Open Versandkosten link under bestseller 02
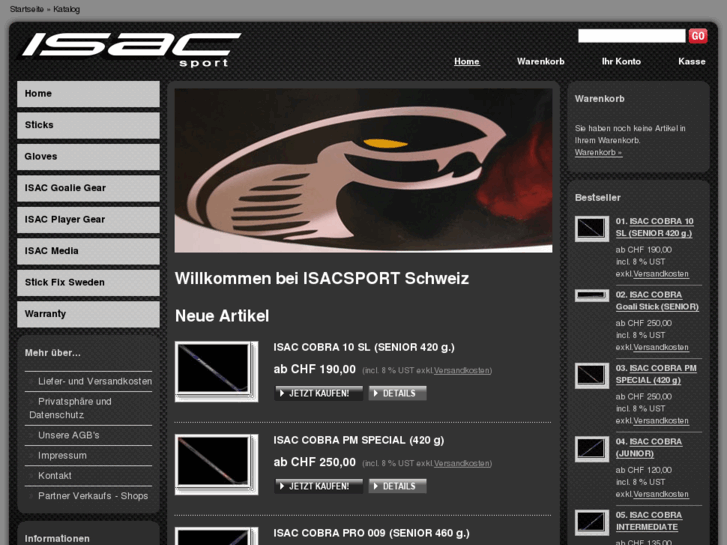Screen dimensions: 727x545 click(x=661, y=347)
